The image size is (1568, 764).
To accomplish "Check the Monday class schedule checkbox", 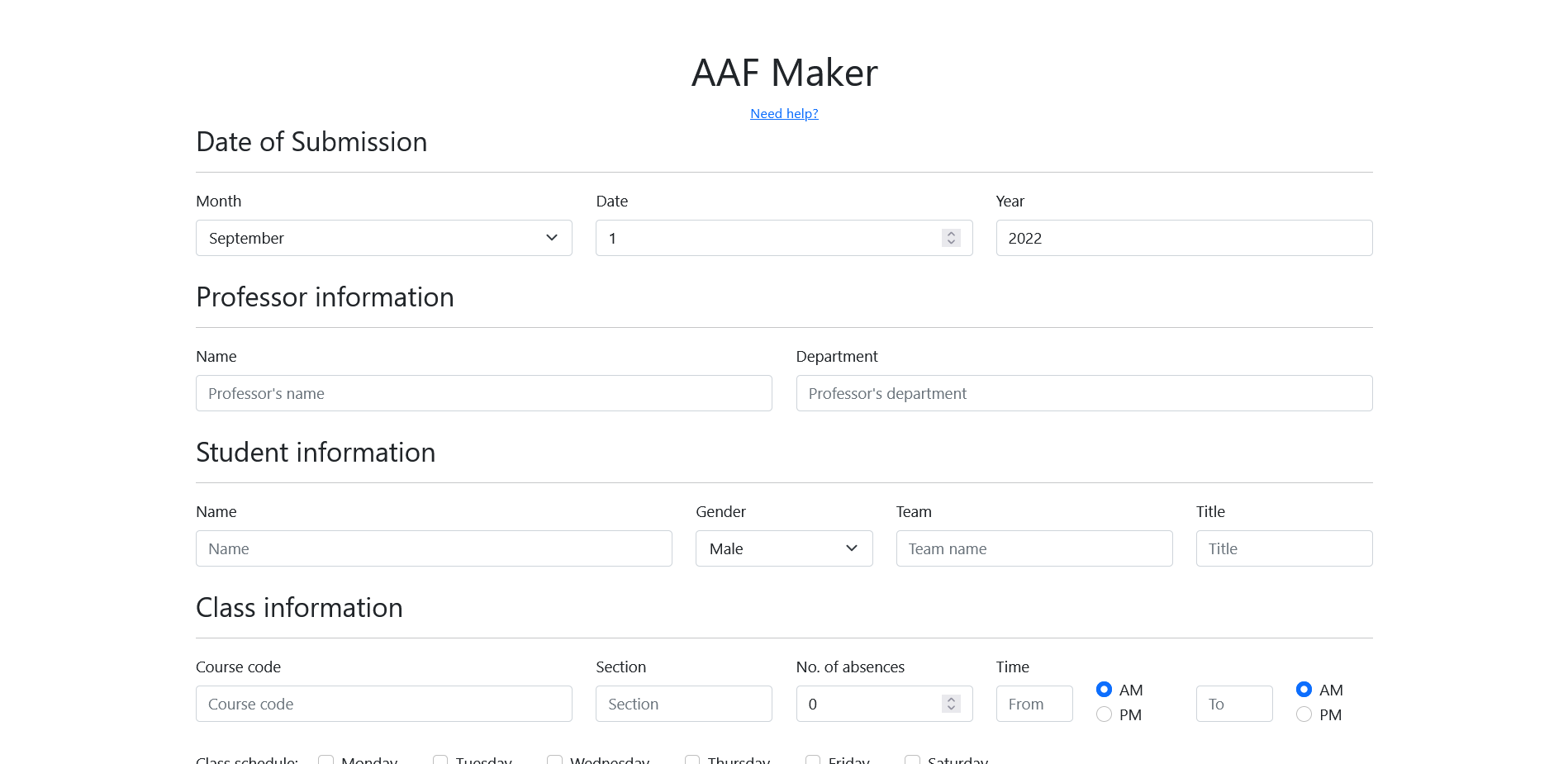I will tap(325, 759).
